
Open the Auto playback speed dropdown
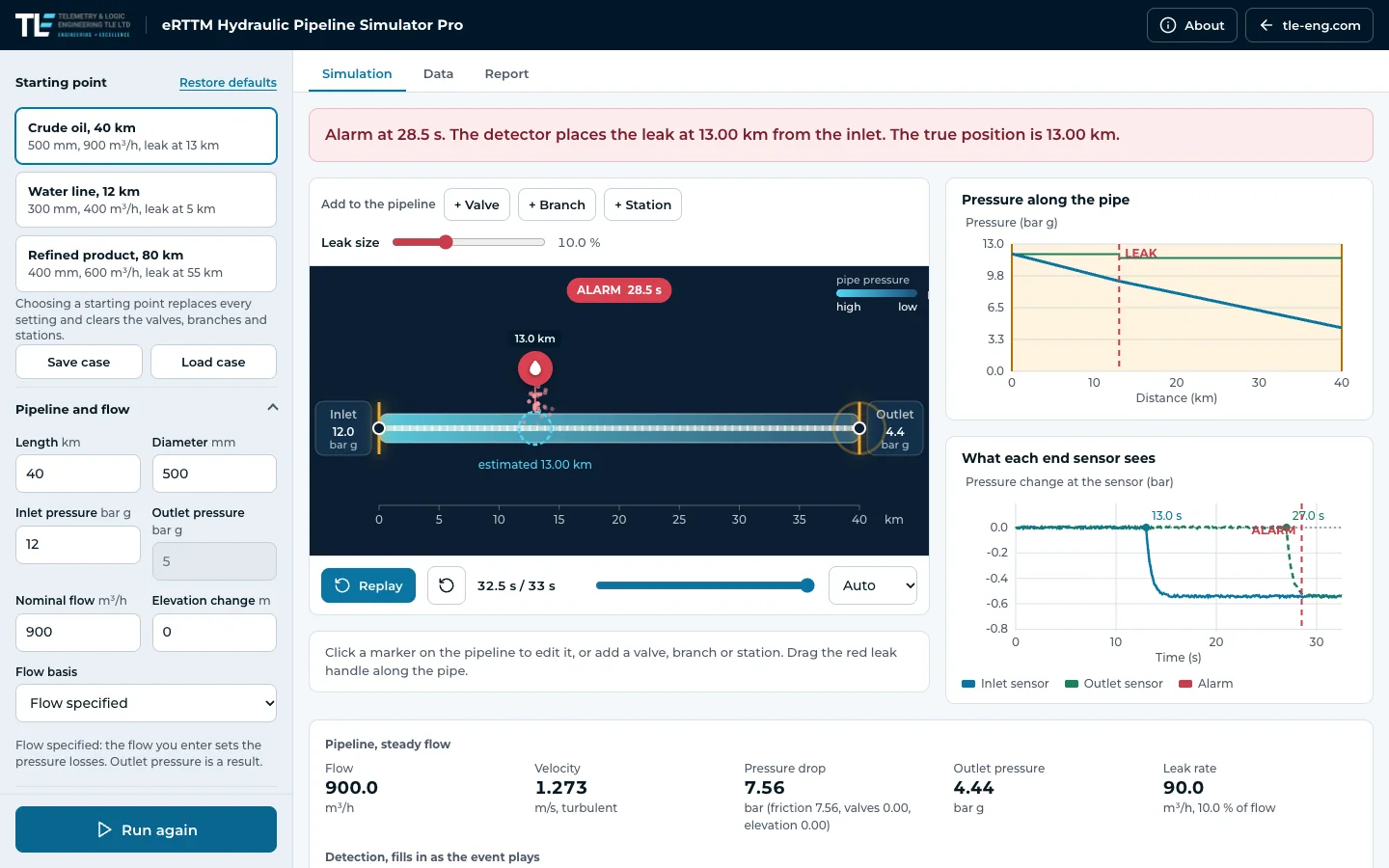[873, 585]
